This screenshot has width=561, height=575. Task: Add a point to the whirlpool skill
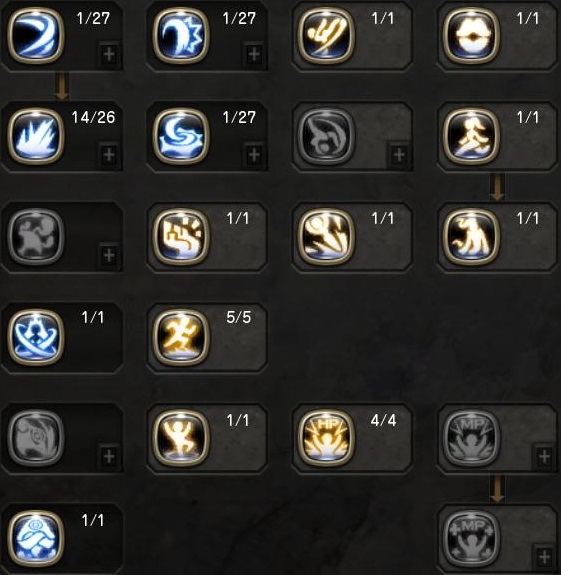pyautogui.click(x=254, y=155)
